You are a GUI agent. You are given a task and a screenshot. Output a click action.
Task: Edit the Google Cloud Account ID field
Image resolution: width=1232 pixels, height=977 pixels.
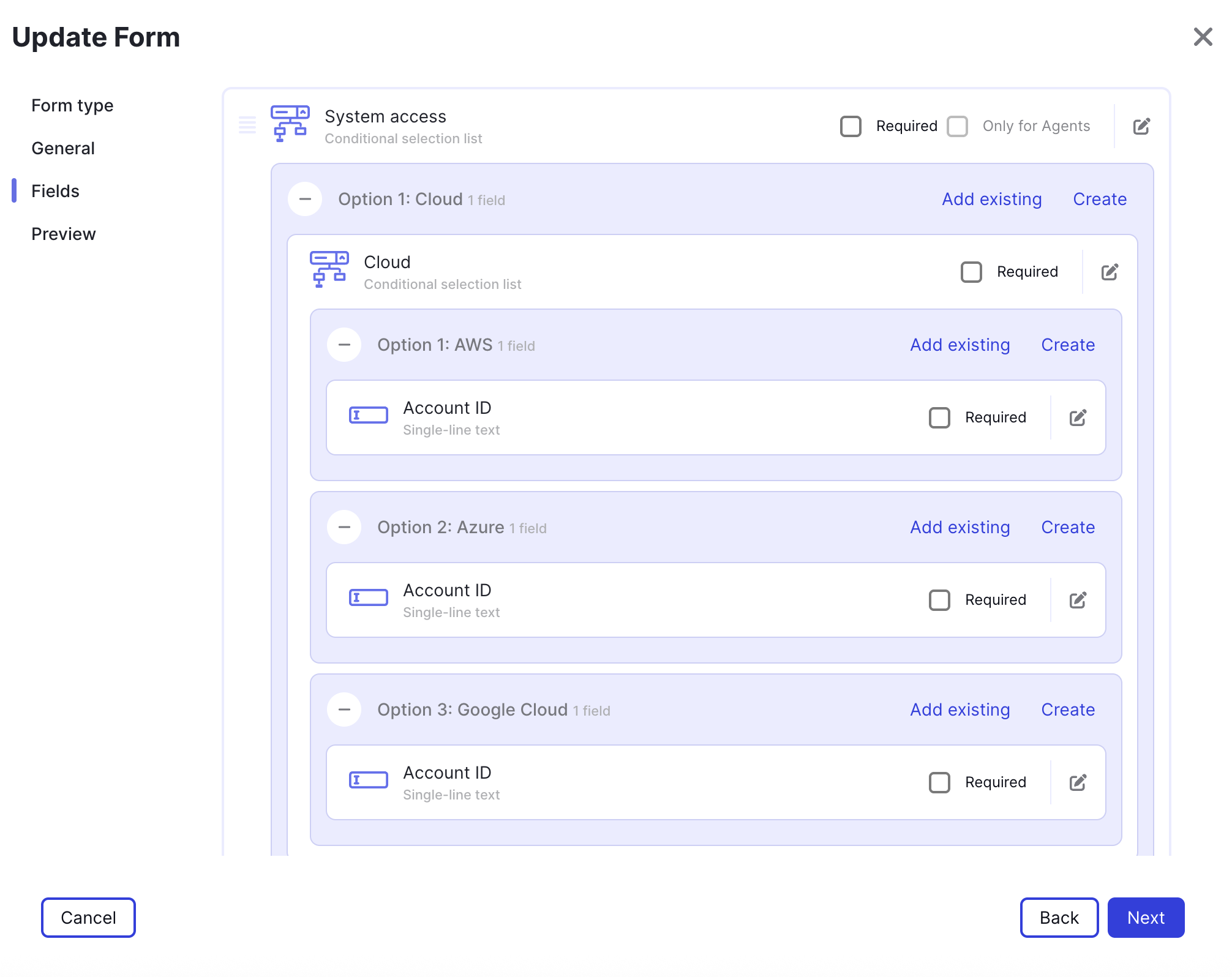[x=1078, y=782]
